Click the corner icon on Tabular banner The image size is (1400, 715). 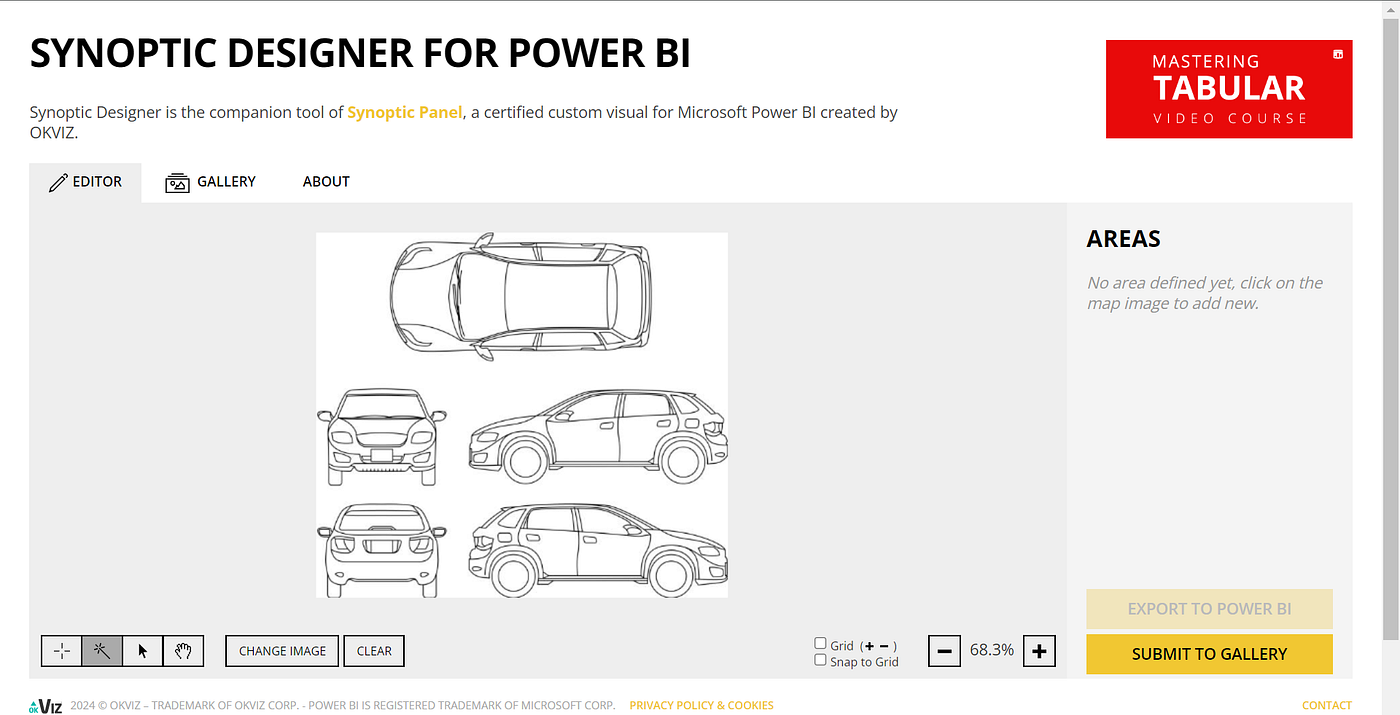coord(1338,54)
